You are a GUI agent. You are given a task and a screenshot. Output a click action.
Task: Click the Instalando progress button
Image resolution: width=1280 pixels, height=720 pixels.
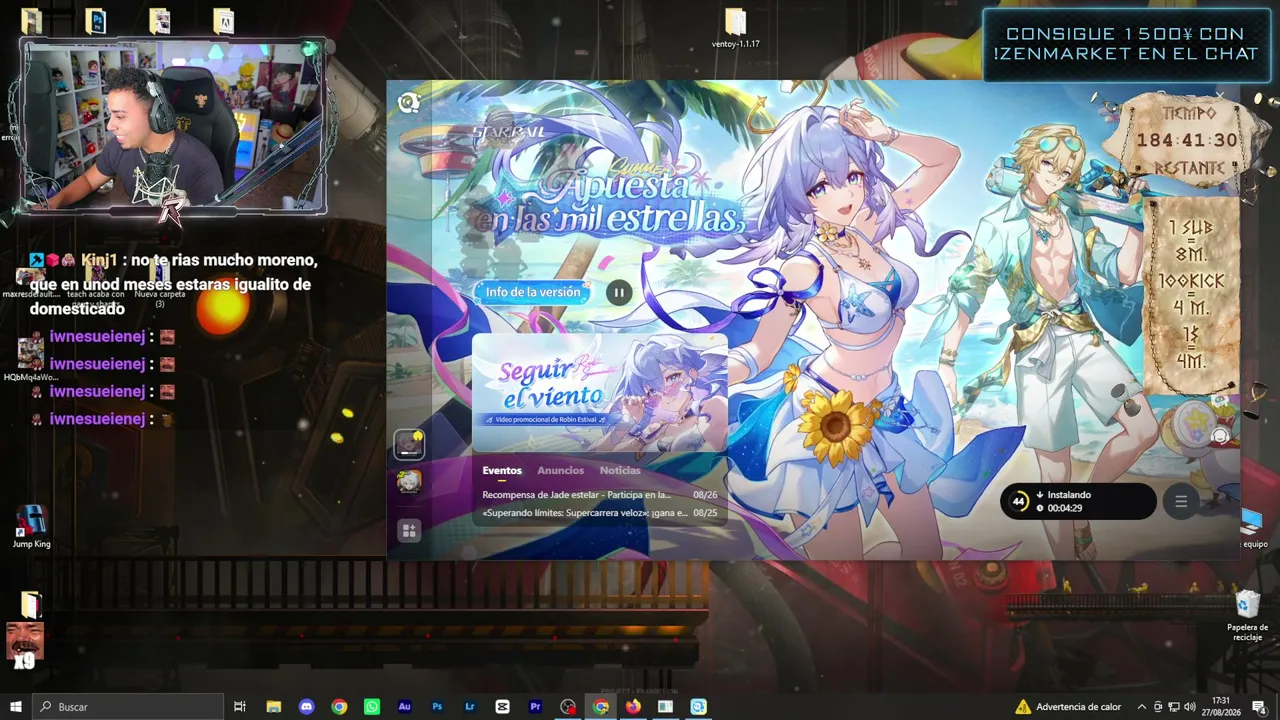coord(1079,501)
